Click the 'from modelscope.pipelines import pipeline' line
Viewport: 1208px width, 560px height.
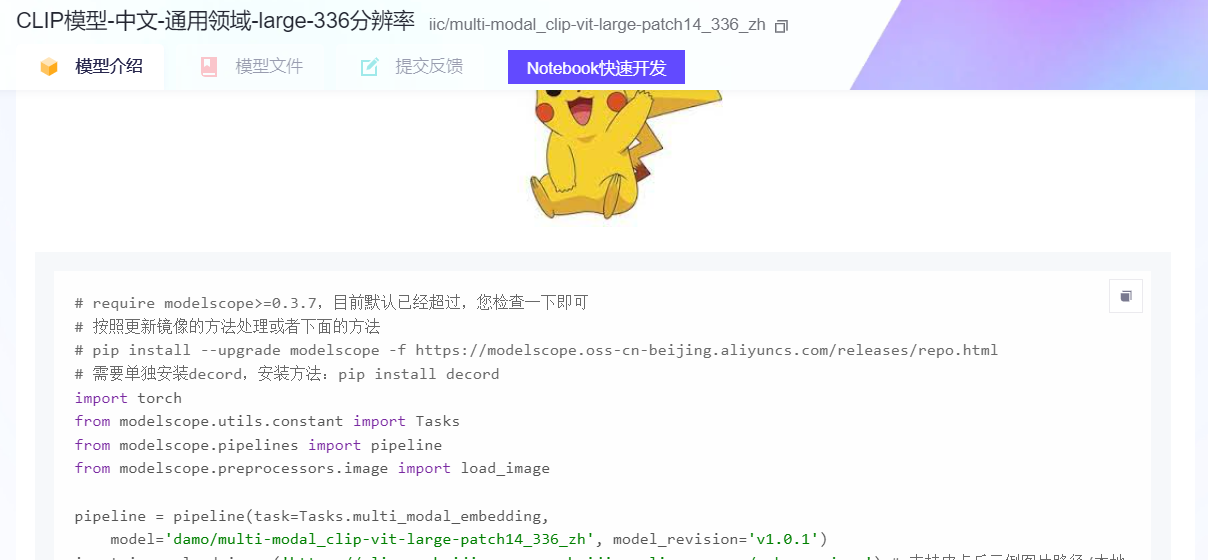[258, 446]
